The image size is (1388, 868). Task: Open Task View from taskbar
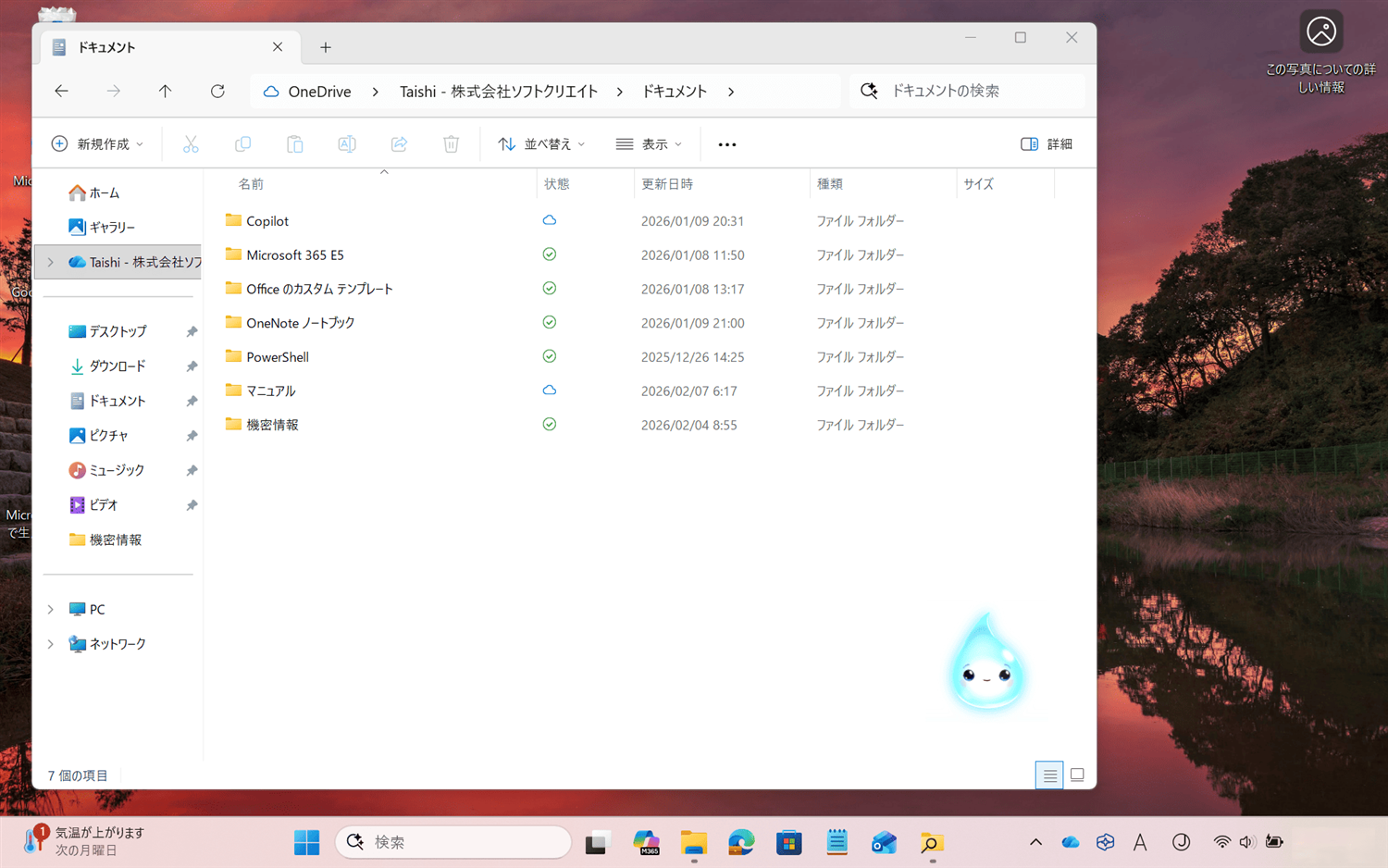[x=597, y=842]
